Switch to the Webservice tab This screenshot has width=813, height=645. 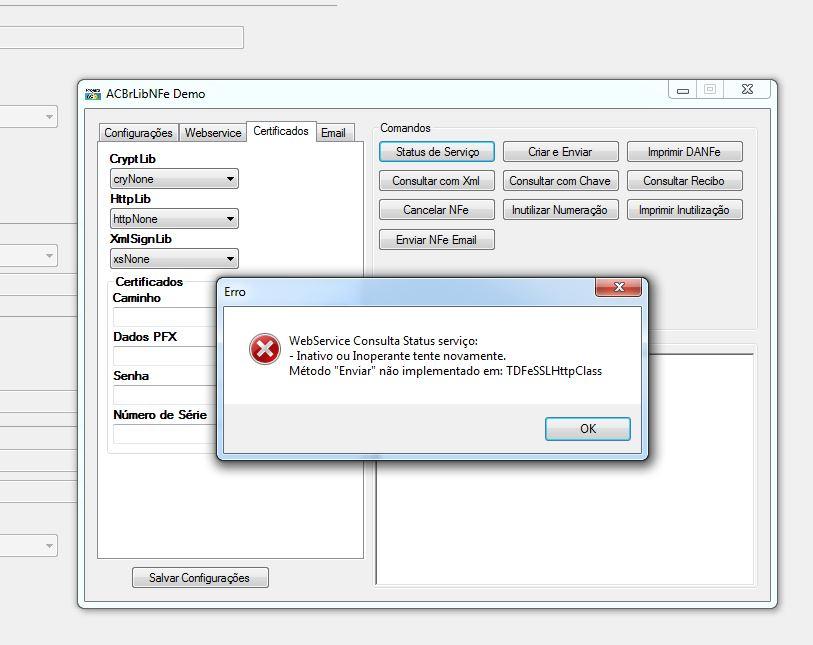coord(213,133)
